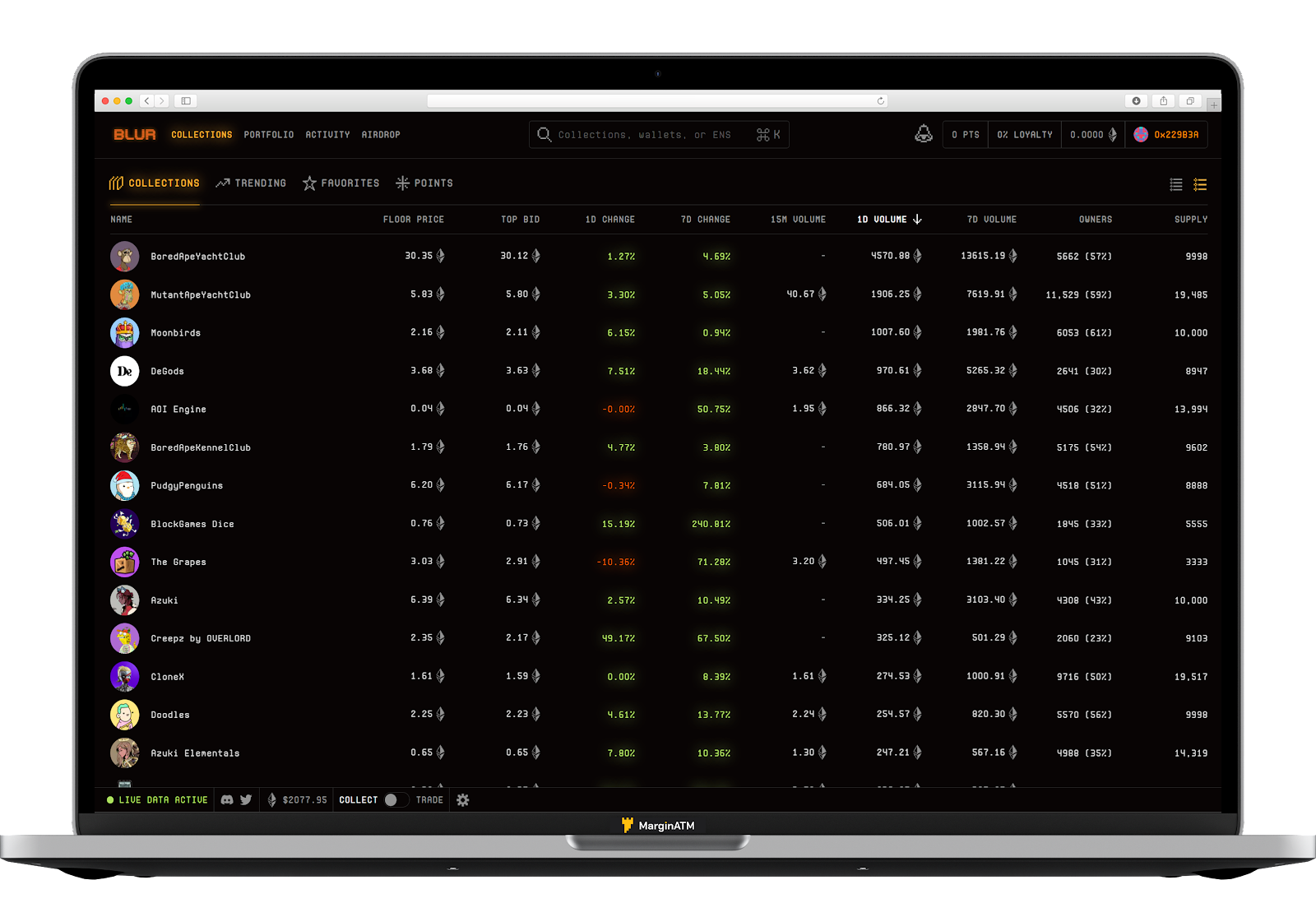Open the Twitter icon in footer

click(246, 799)
